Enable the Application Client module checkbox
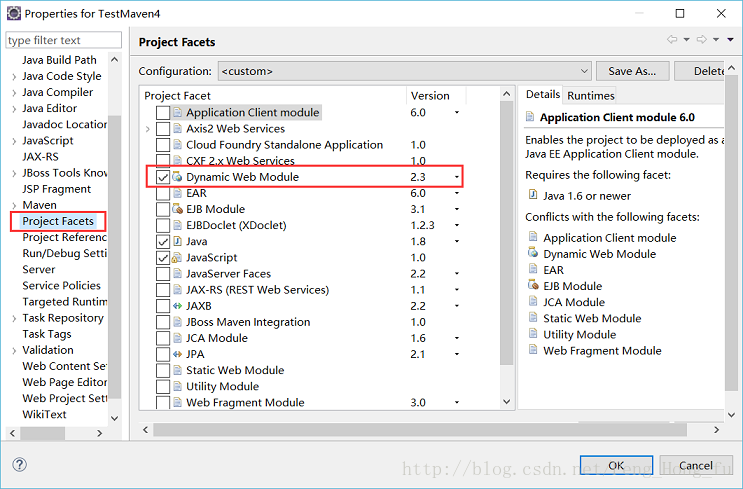The width and height of the screenshot is (743, 489). pyautogui.click(x=163, y=113)
